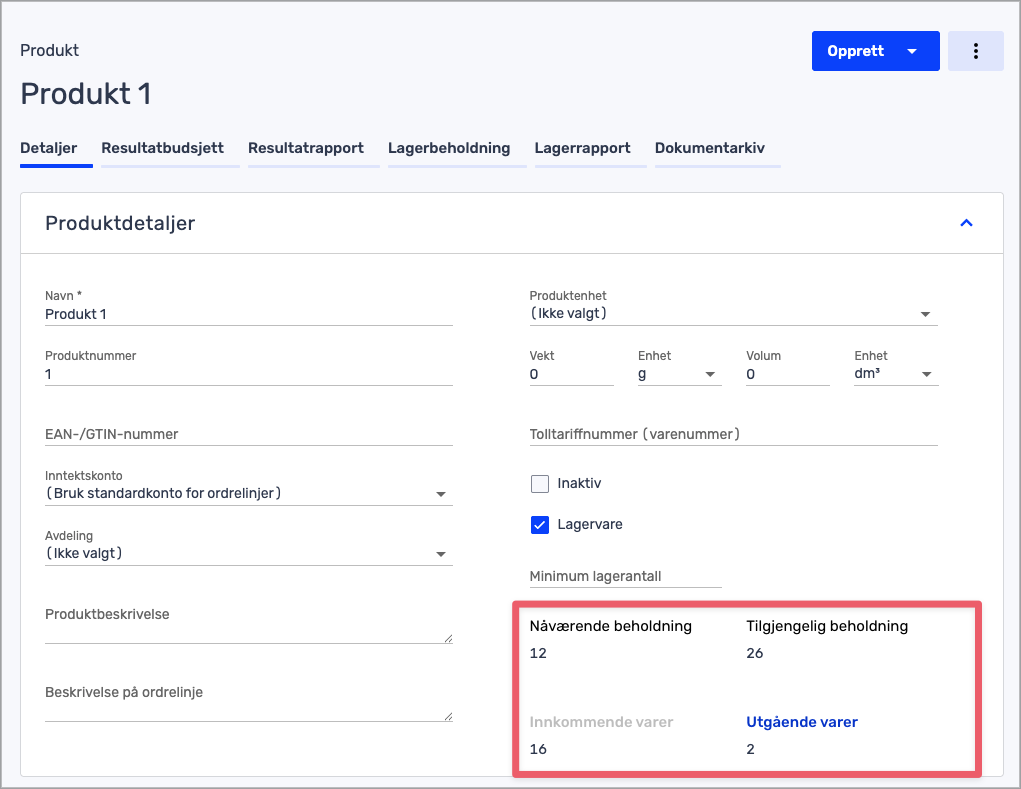Open the Produktenhet dropdown

pyautogui.click(x=732, y=314)
